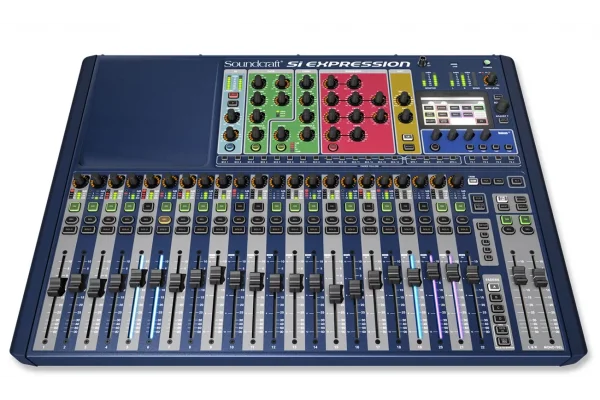
Task: Click the upper knob in yellow output section
Action: coord(403,99)
